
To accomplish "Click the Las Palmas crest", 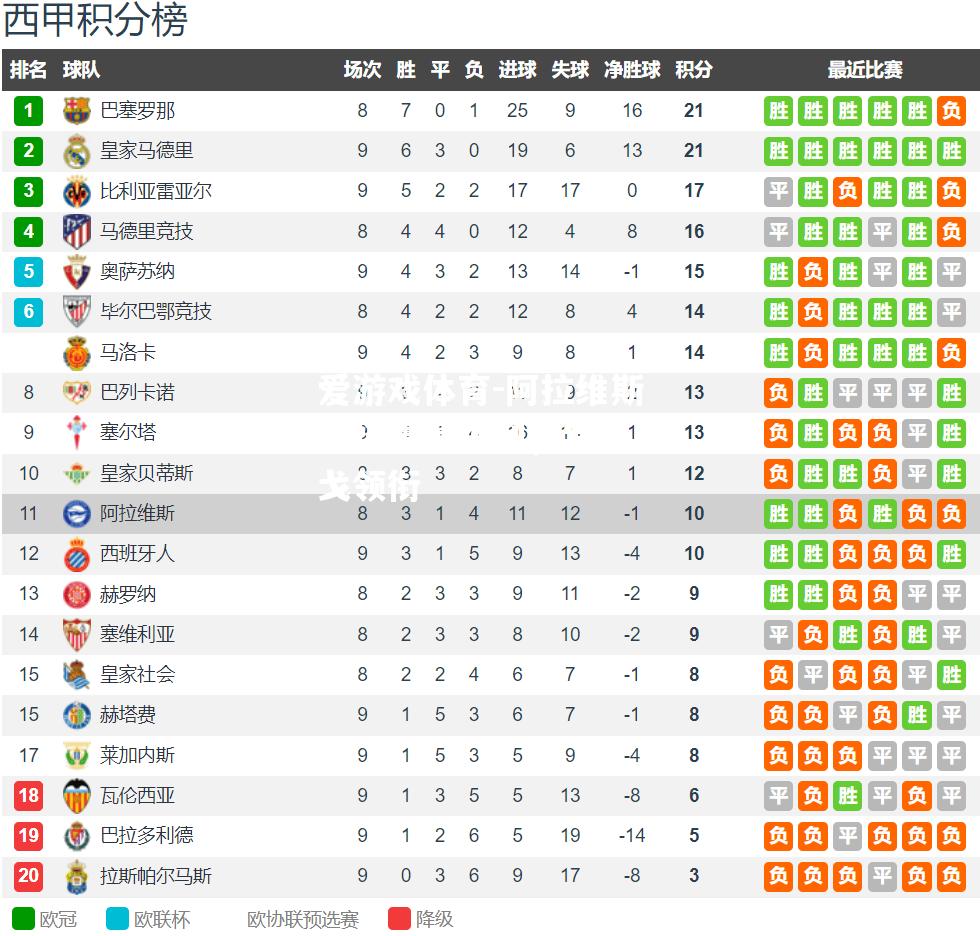I will 76,876.
